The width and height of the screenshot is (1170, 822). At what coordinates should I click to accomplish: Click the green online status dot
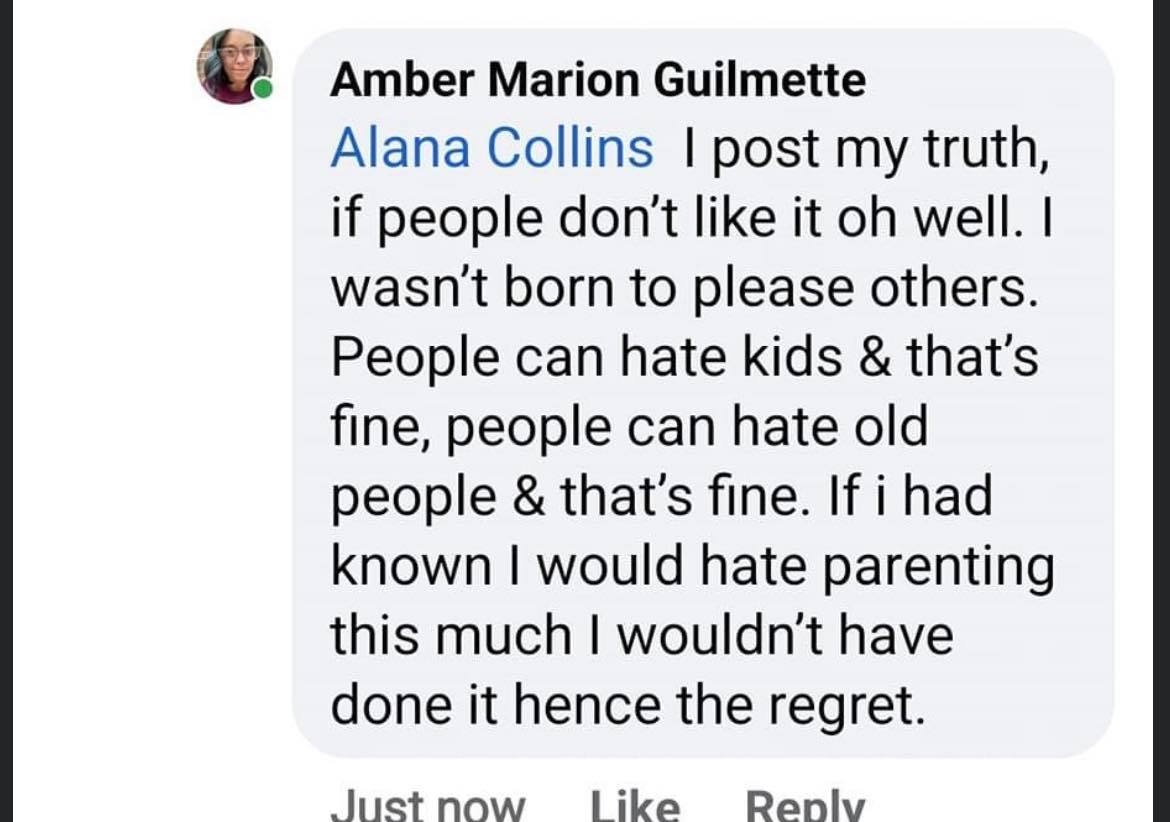point(263,91)
